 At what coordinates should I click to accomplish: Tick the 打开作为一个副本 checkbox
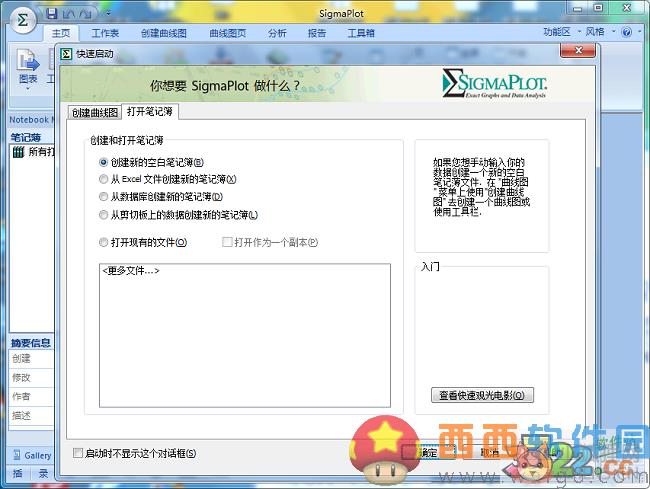point(227,242)
